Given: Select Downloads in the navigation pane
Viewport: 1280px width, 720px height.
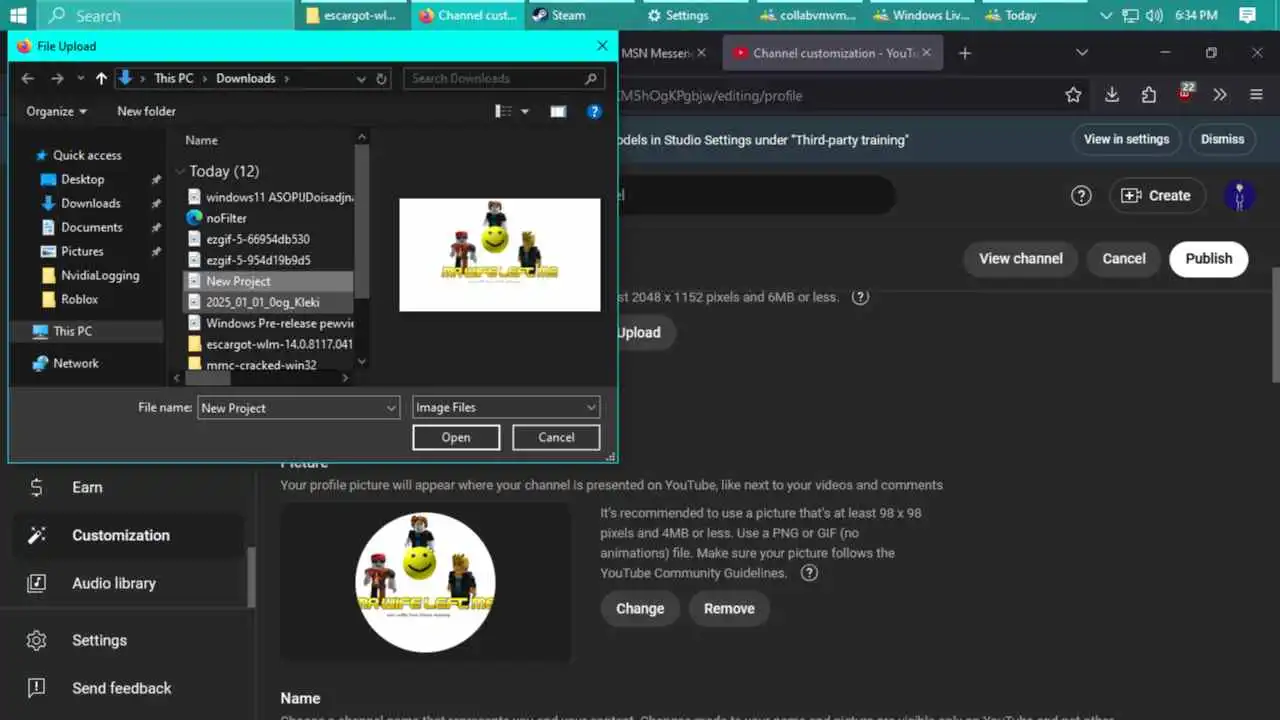Looking at the screenshot, I should click(x=90, y=203).
